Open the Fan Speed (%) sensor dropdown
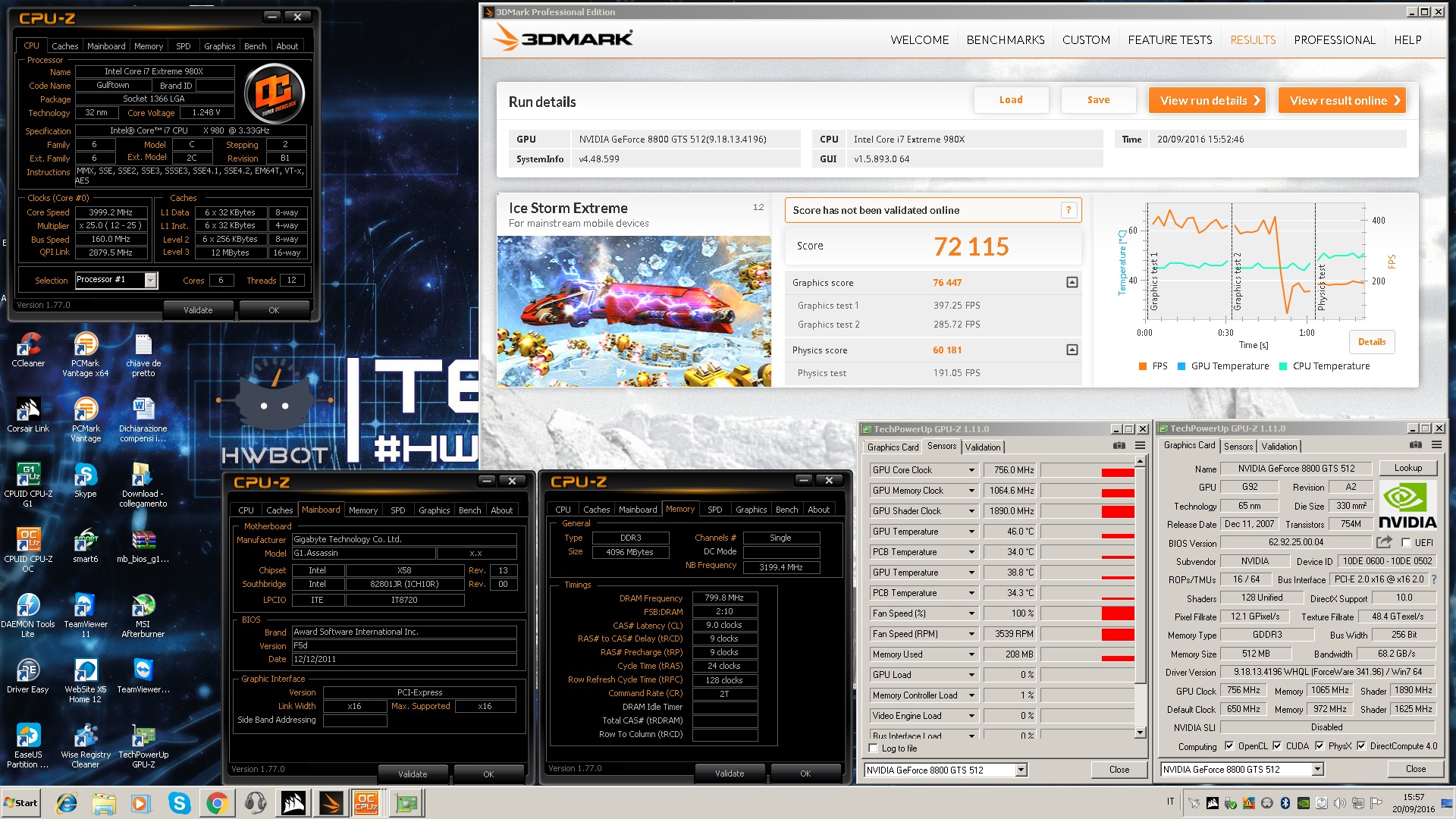This screenshot has height=819, width=1456. pos(971,613)
